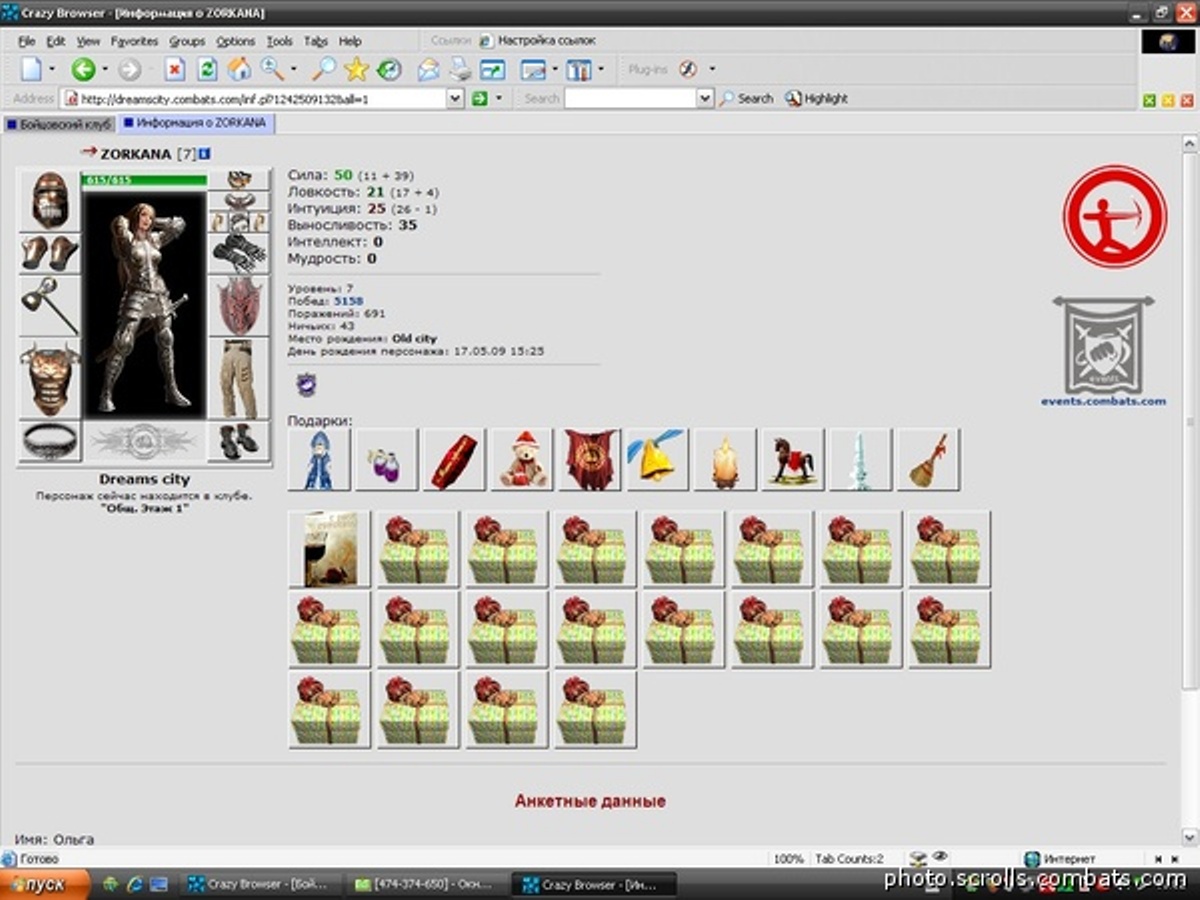Screen dimensions: 1200x900
Task: Click the hammer weapon slot
Action: (x=49, y=306)
